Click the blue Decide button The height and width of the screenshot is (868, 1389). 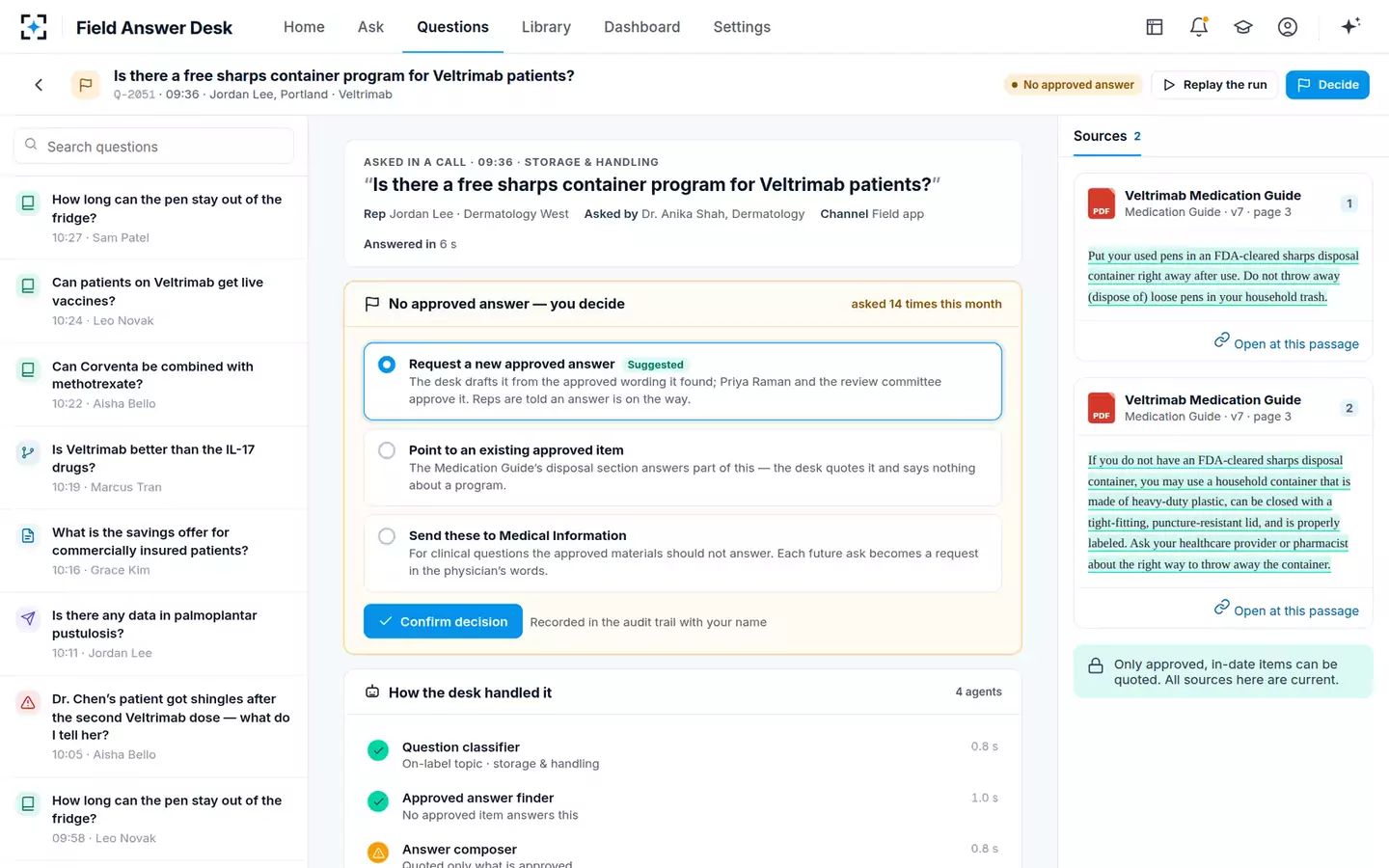pos(1327,85)
